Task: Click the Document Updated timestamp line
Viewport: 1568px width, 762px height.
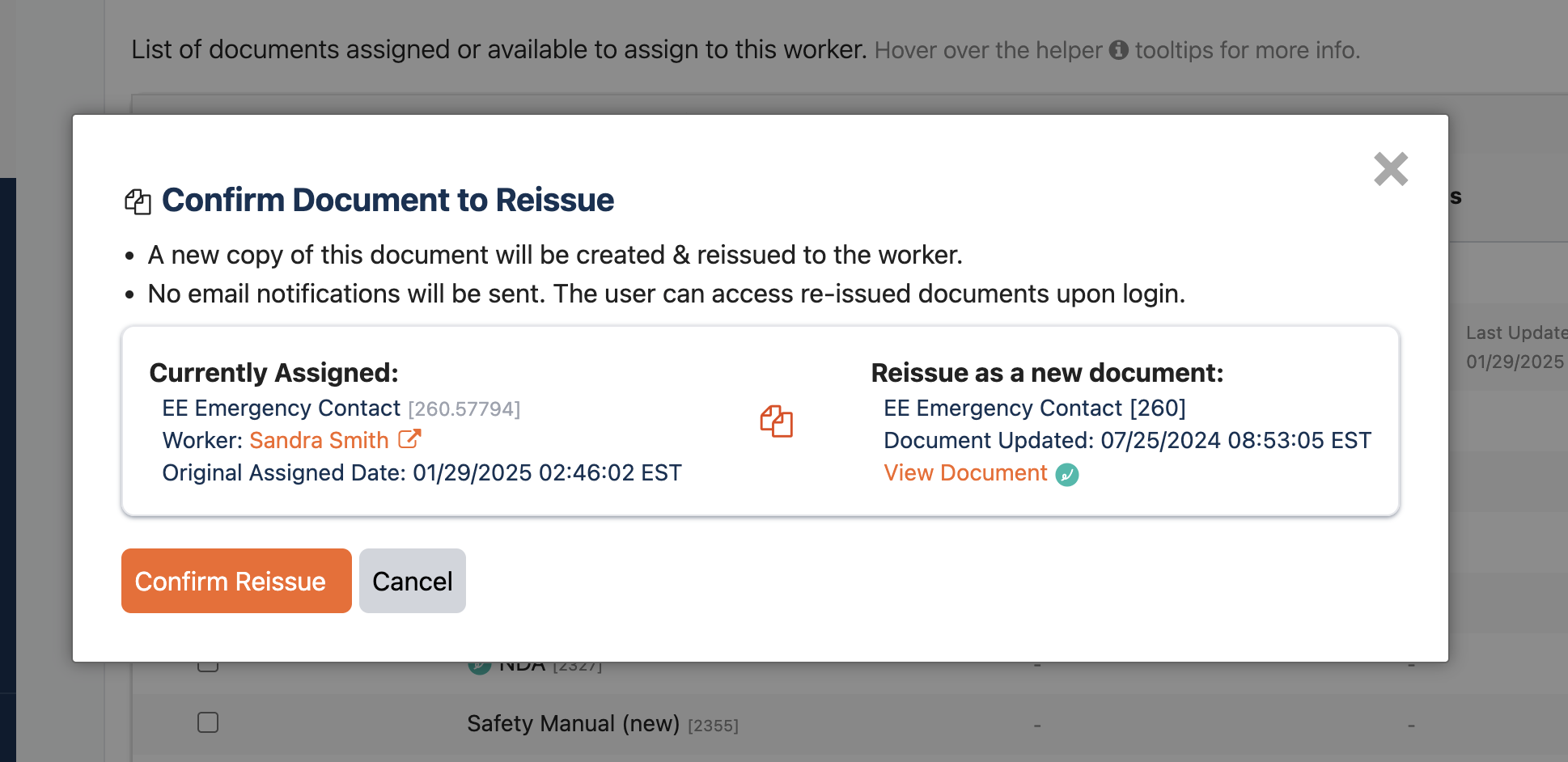Action: click(1127, 440)
